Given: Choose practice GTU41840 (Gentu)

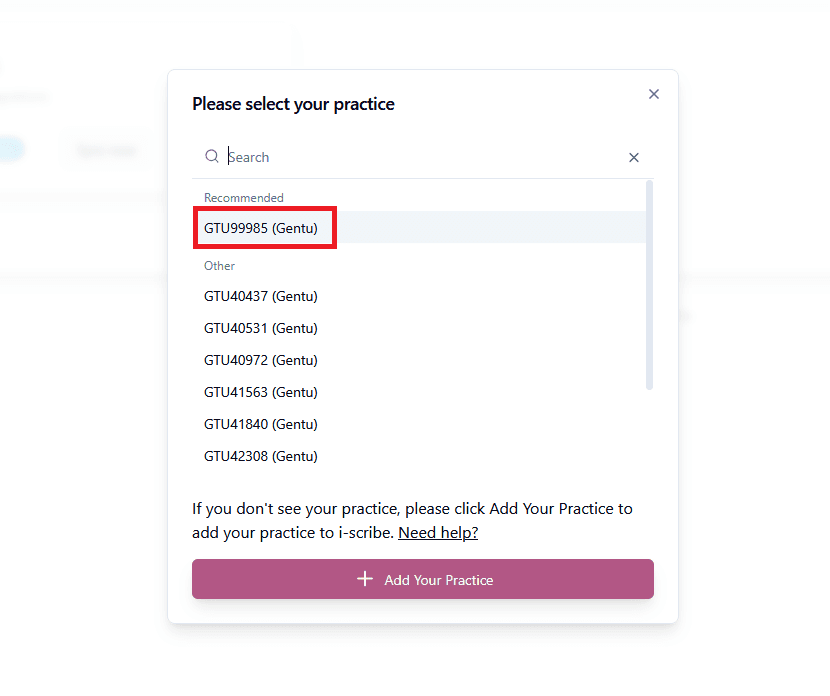Looking at the screenshot, I should point(419,424).
